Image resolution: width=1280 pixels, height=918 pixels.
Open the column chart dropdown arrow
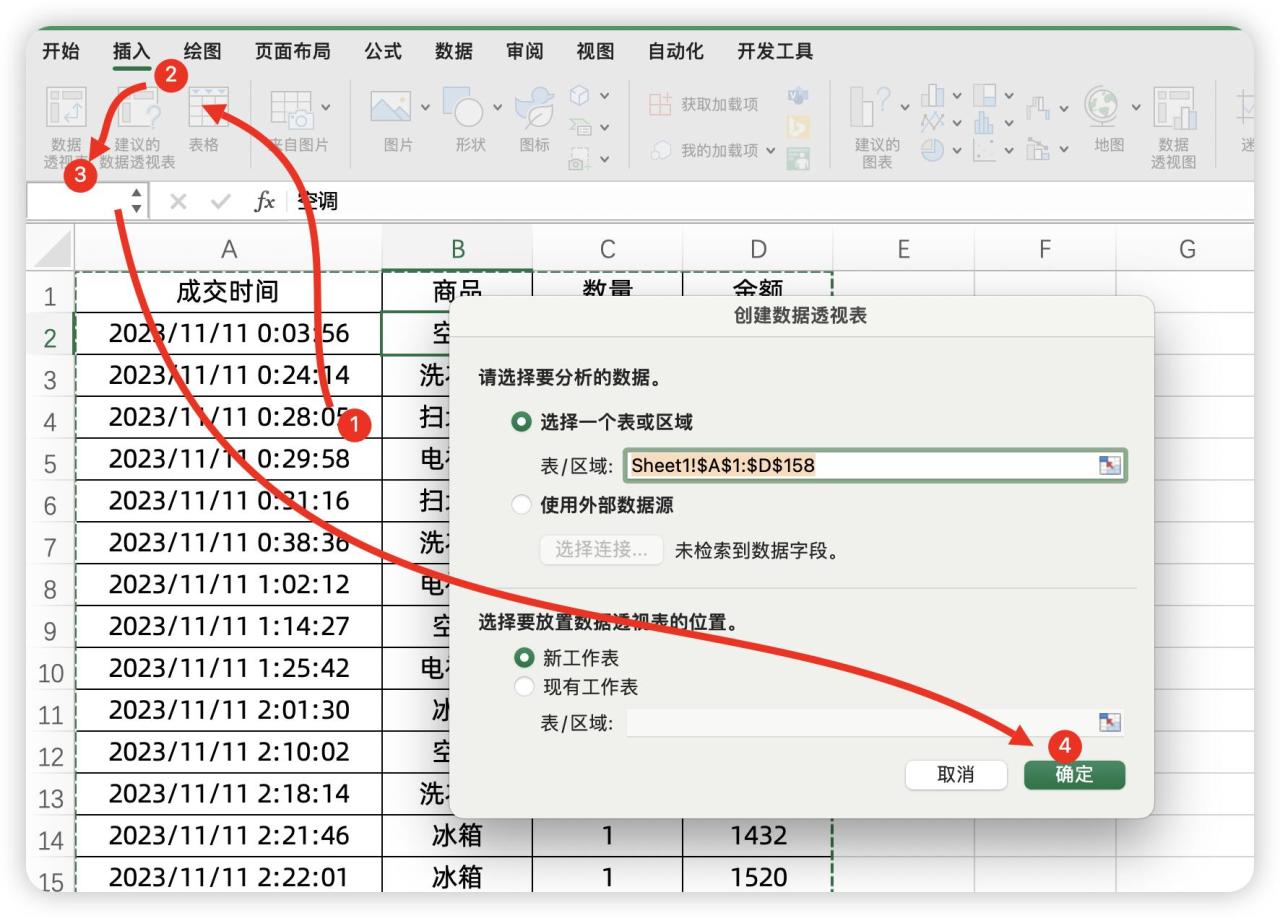957,96
